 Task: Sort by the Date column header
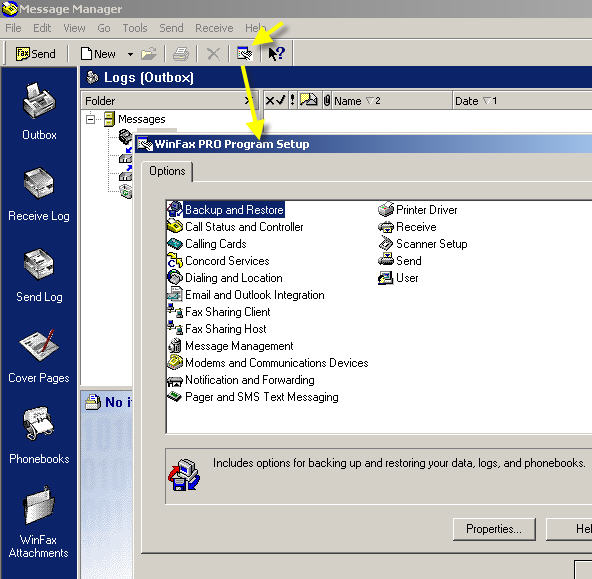point(523,101)
